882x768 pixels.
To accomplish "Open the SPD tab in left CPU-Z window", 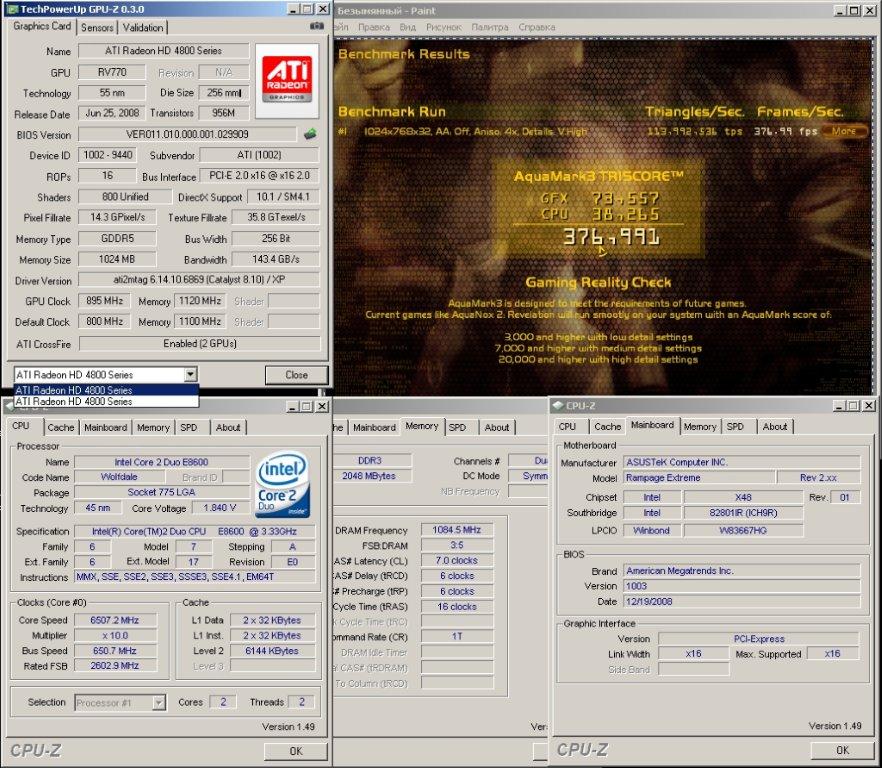I will point(189,427).
